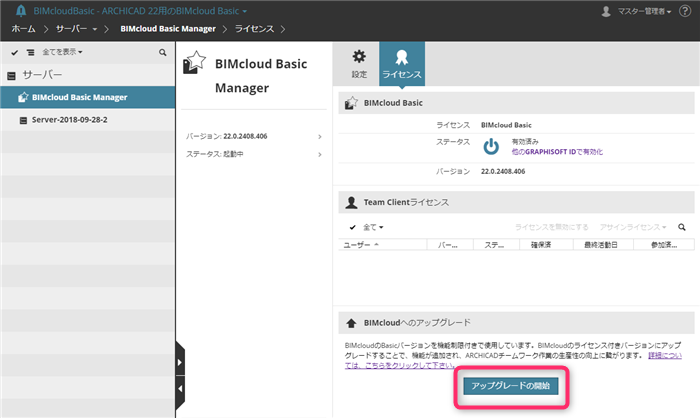Click the 最終活動日 column header
Screen dimensions: 700x418
pyautogui.click(x=603, y=245)
